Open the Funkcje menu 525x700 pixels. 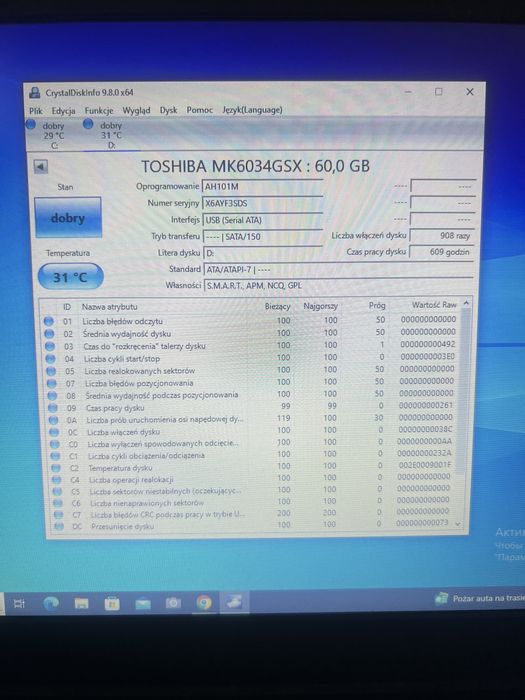click(x=99, y=110)
